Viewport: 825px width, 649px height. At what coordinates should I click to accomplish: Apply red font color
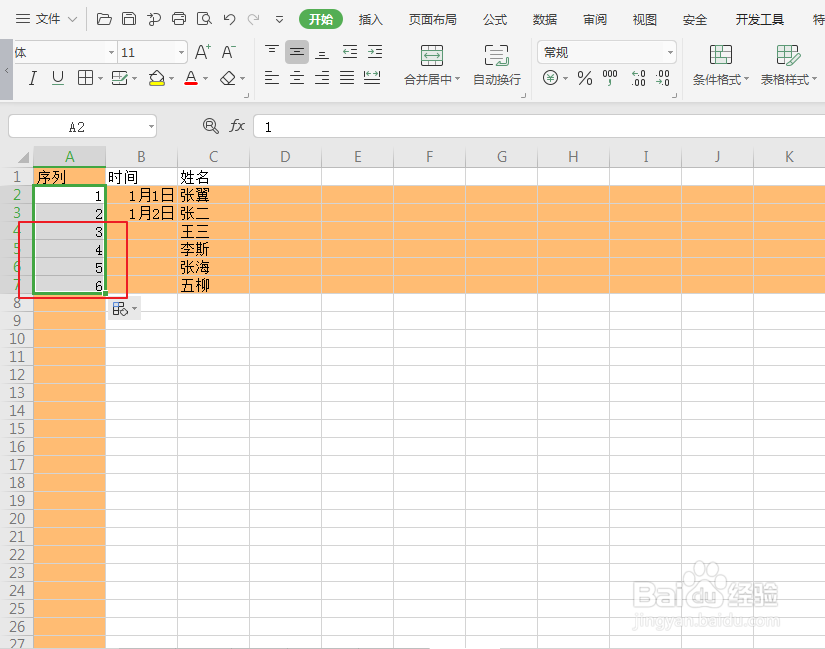pos(191,78)
